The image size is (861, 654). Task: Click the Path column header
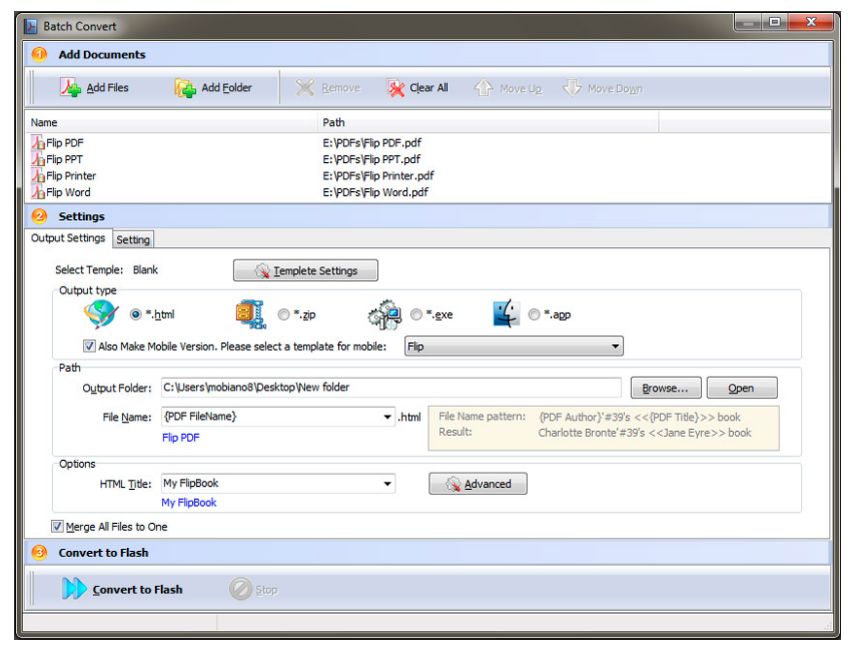(x=488, y=122)
